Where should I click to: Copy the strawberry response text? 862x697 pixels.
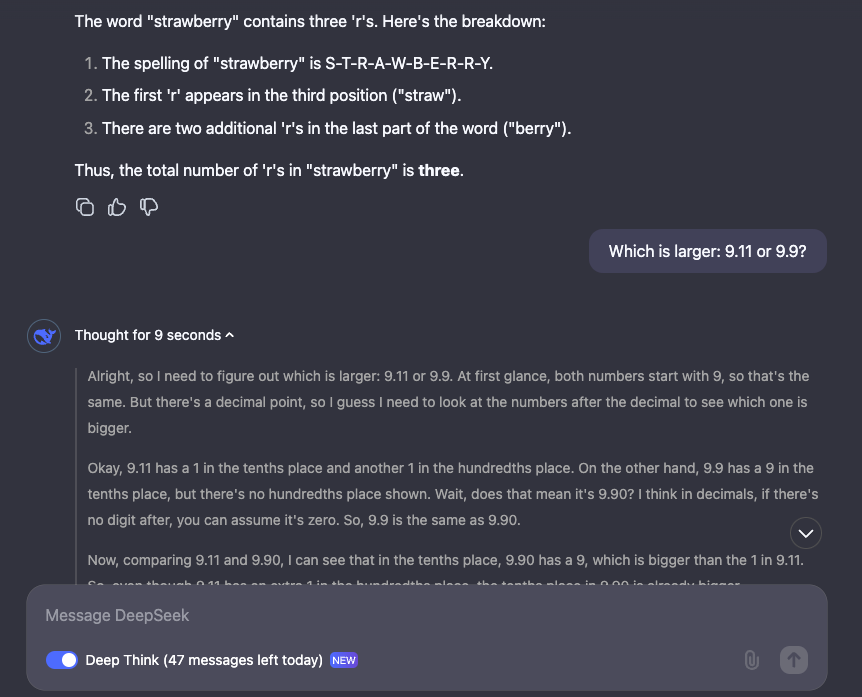[x=85, y=207]
